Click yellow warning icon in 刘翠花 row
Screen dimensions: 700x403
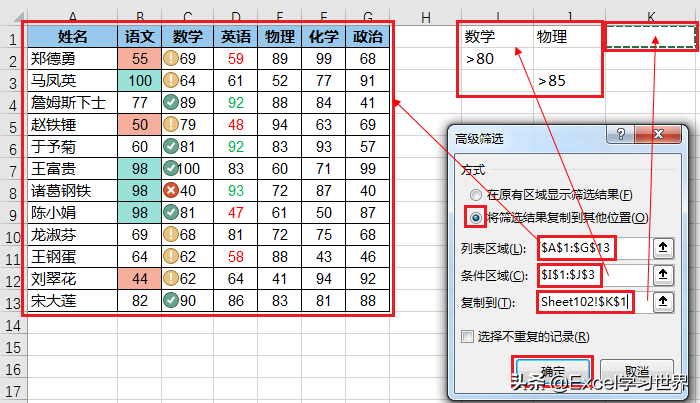pos(171,278)
